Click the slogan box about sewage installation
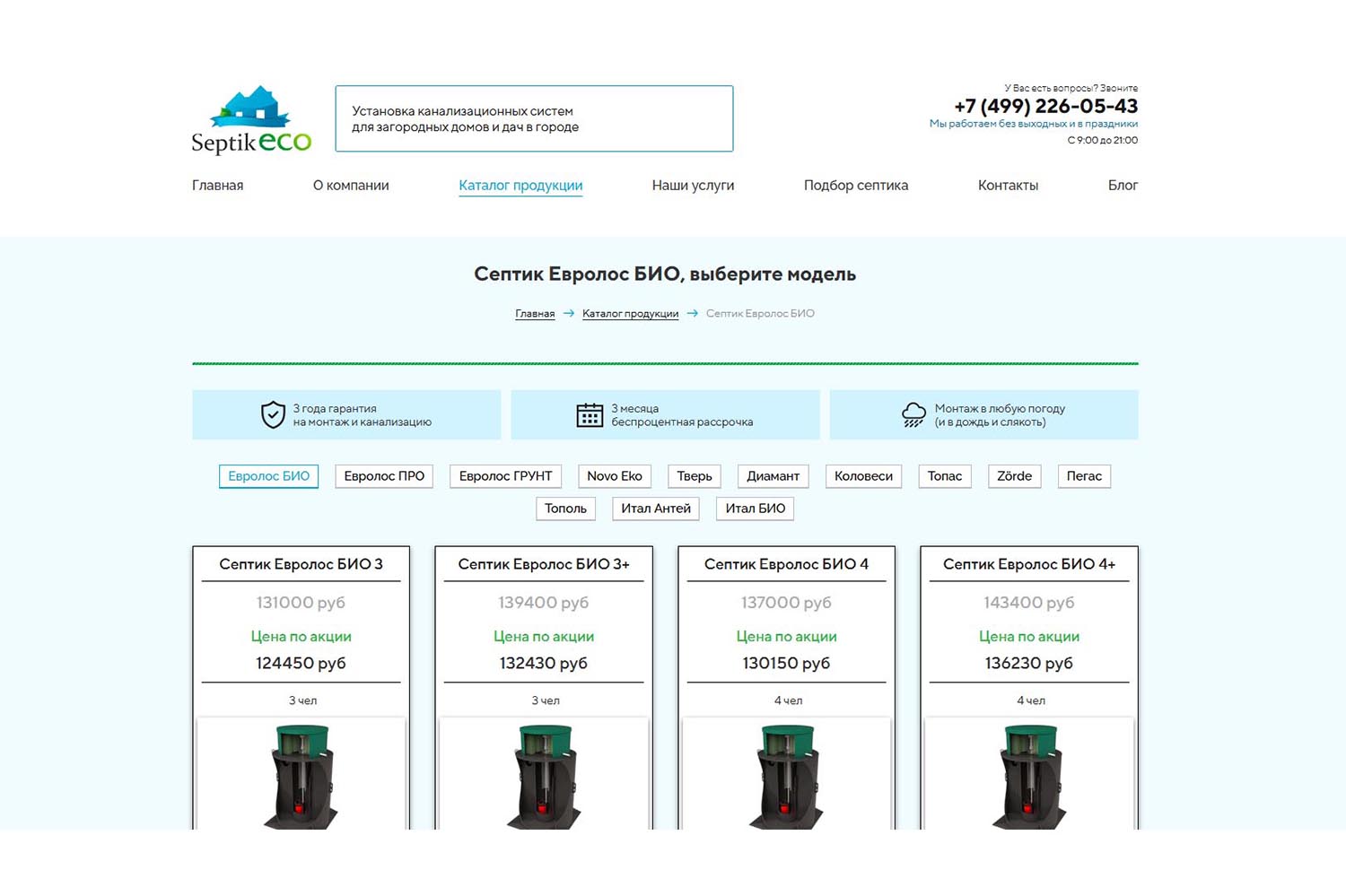 [534, 118]
